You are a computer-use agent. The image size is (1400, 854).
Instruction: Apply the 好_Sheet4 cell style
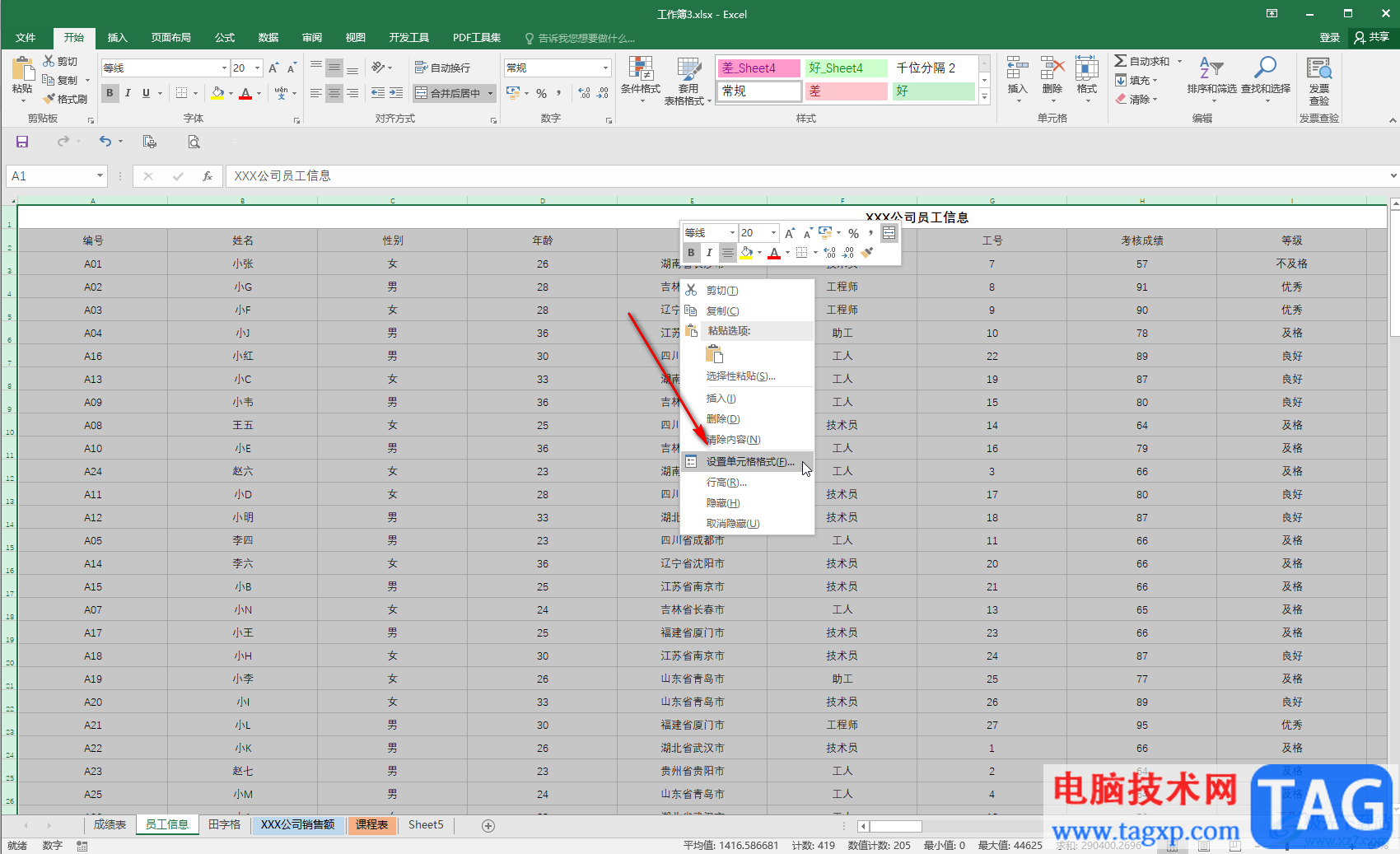pyautogui.click(x=847, y=68)
